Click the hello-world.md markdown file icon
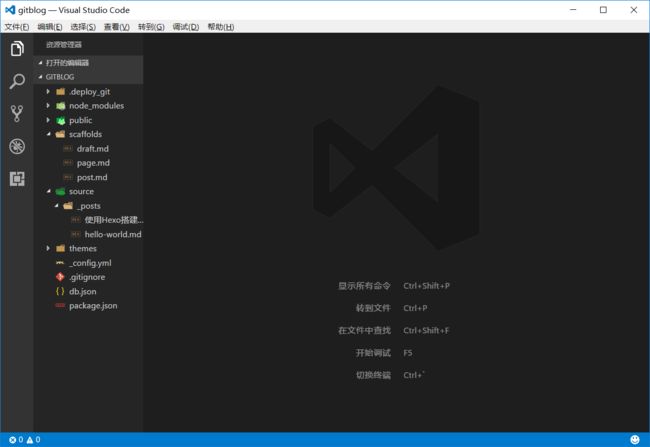650x447 pixels. pos(76,234)
